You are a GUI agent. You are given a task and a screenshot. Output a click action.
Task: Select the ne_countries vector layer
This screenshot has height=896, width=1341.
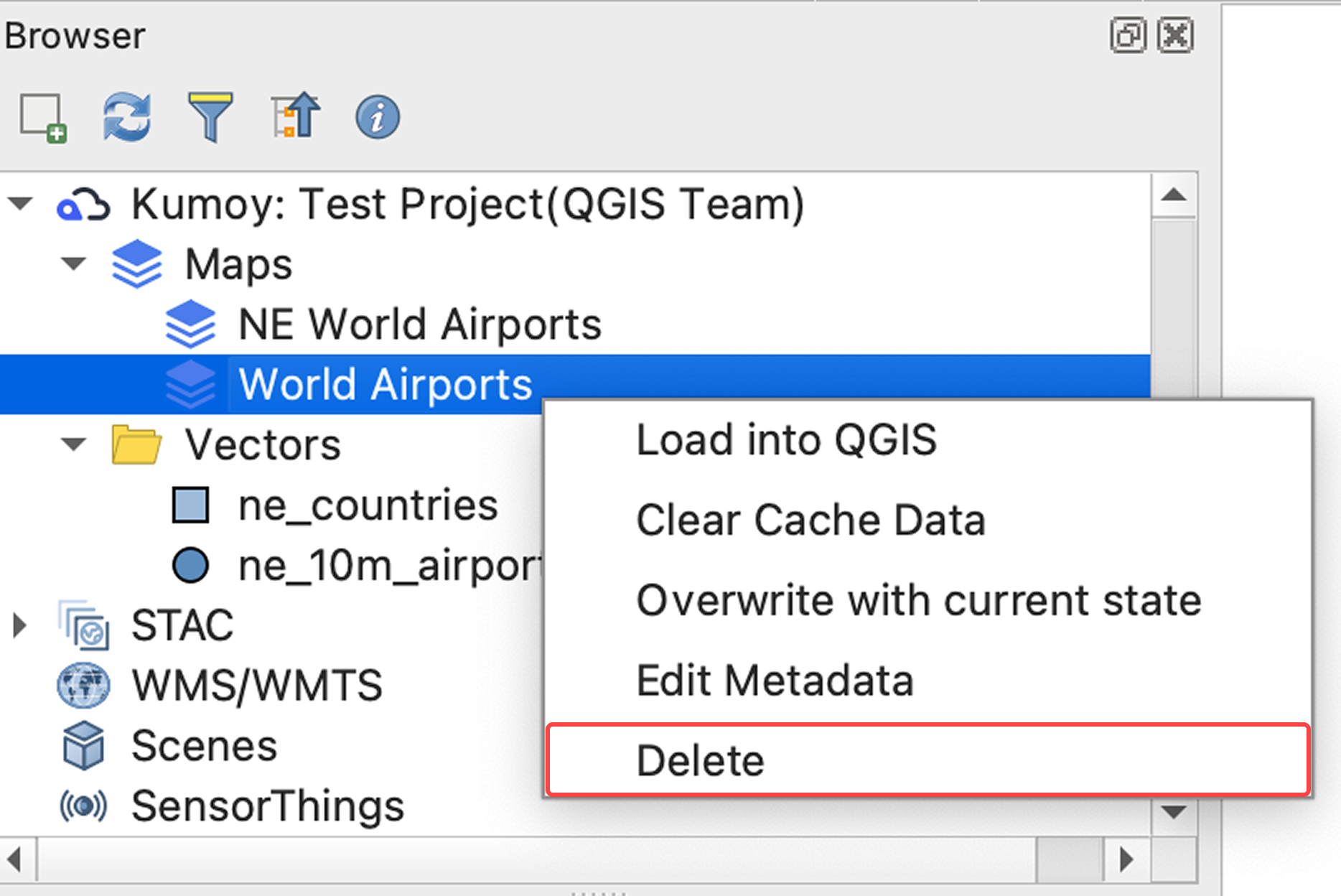coord(368,505)
